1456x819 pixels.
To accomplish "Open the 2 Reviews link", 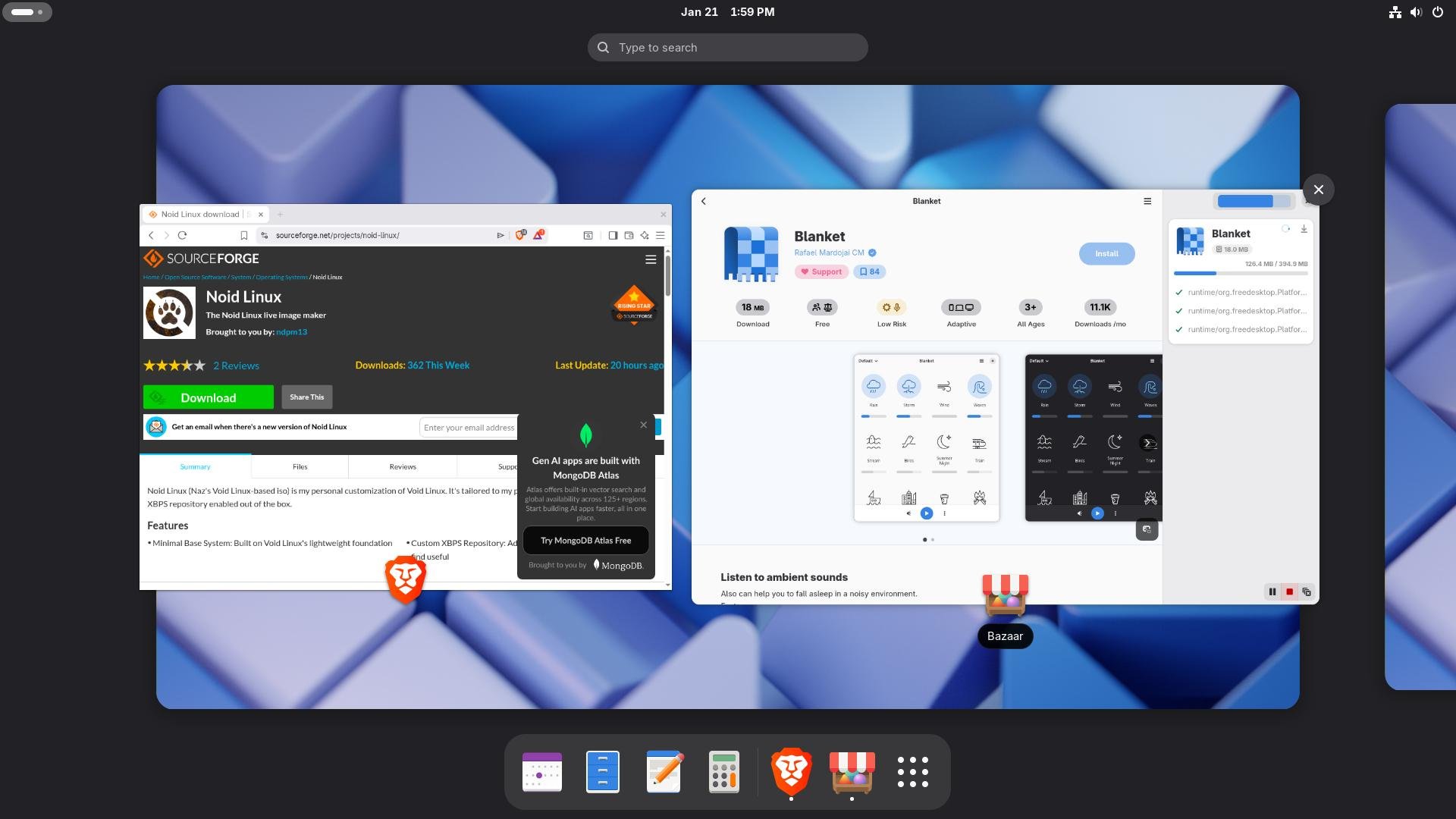I will (x=236, y=366).
